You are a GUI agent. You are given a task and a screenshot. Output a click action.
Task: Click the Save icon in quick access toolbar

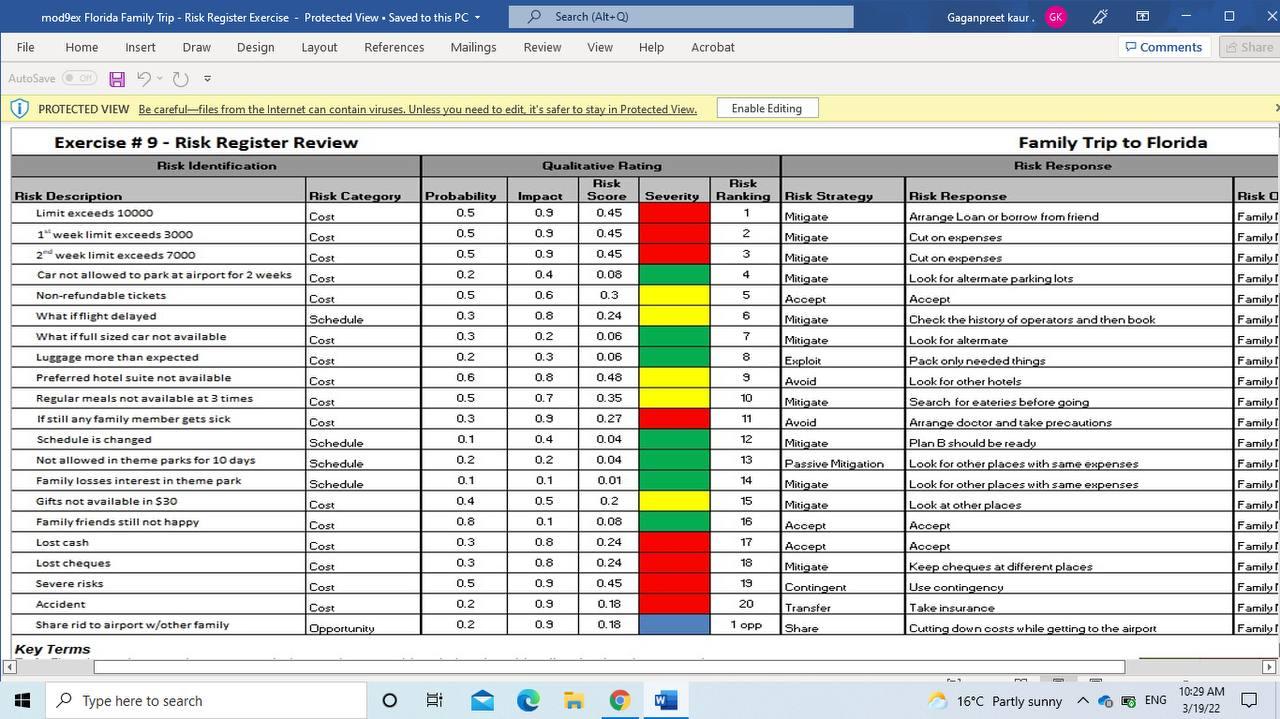tap(117, 79)
